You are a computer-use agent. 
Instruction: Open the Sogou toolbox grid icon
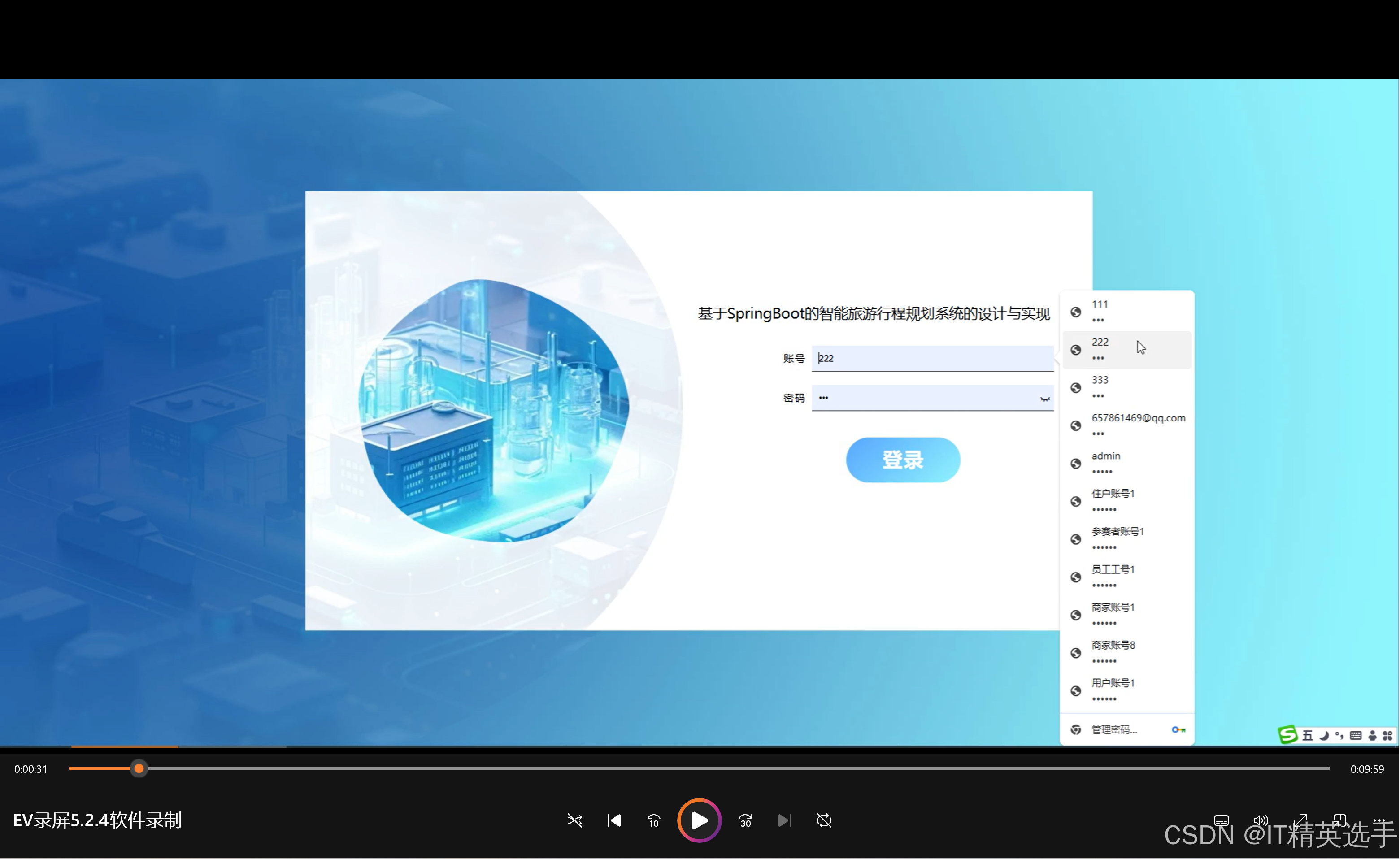1387,736
